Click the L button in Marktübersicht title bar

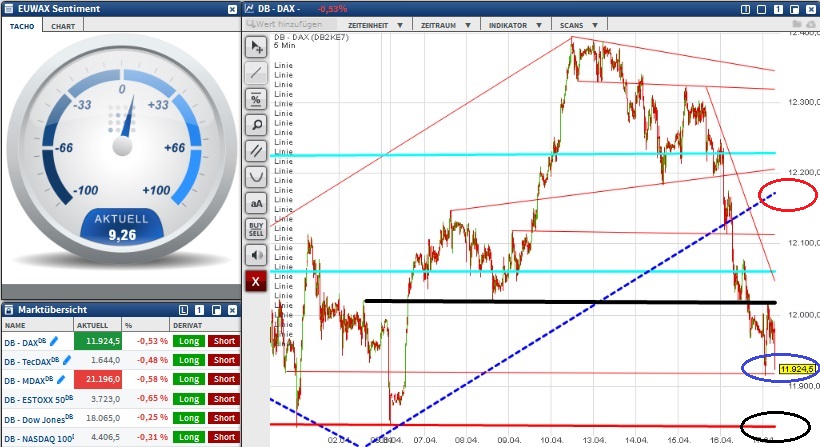coord(183,310)
